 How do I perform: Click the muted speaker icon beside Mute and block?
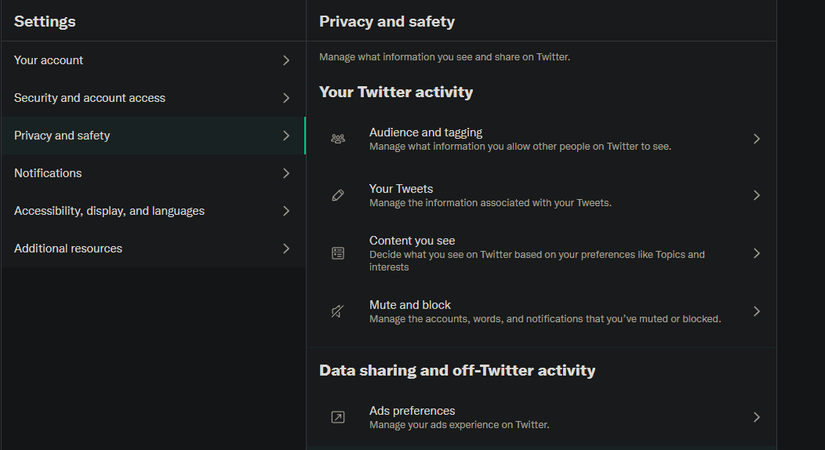click(338, 312)
